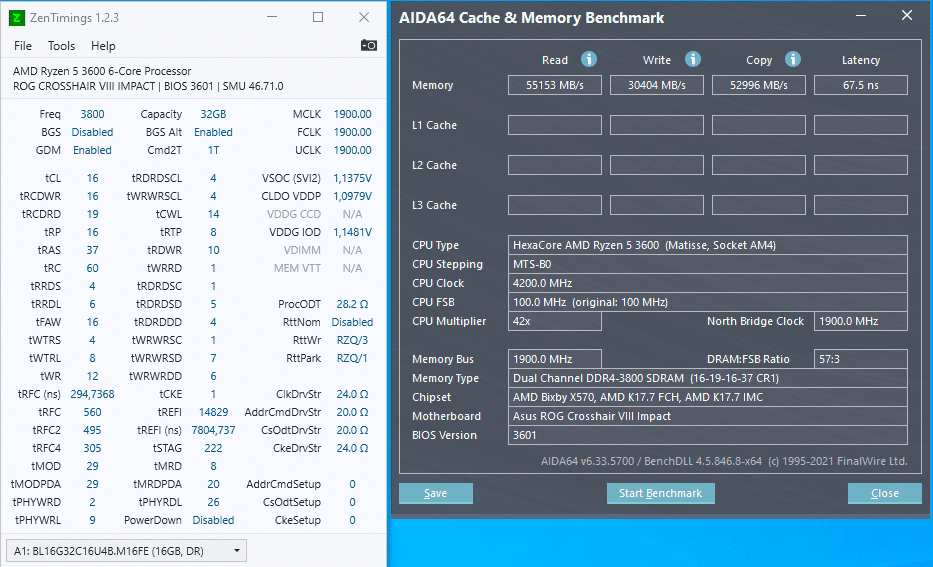The image size is (933, 567).
Task: Click the BGS Disabled value
Action: (92, 132)
